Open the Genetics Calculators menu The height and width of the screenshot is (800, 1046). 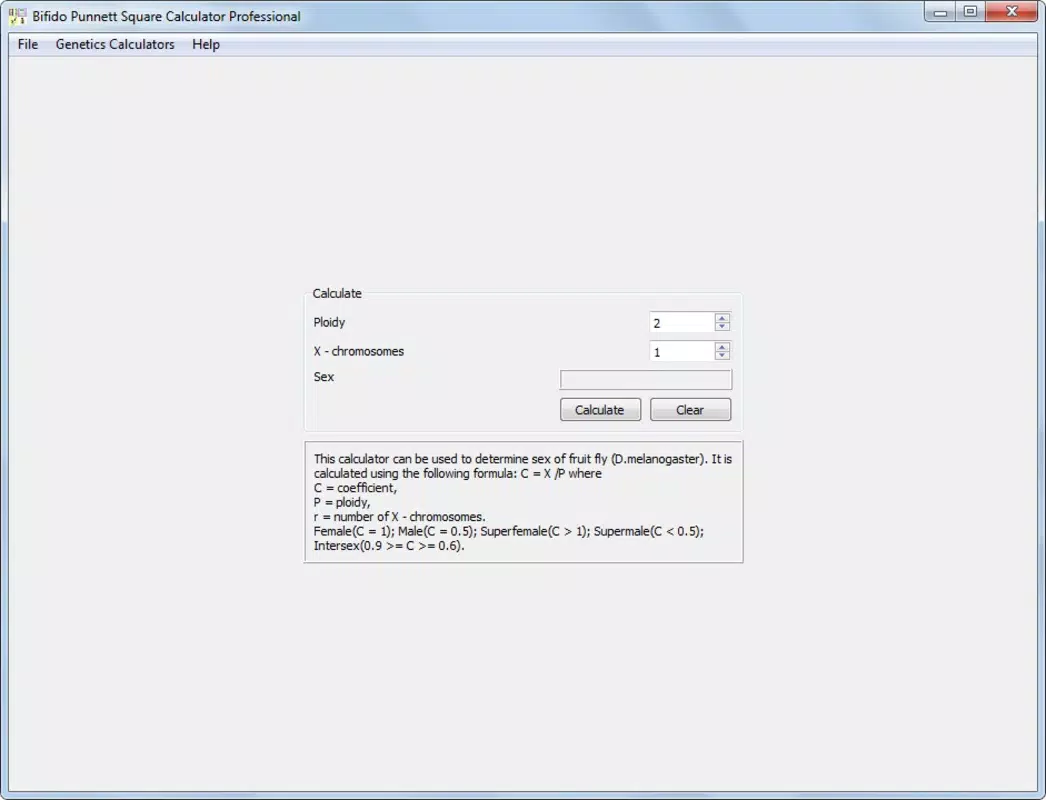point(115,44)
